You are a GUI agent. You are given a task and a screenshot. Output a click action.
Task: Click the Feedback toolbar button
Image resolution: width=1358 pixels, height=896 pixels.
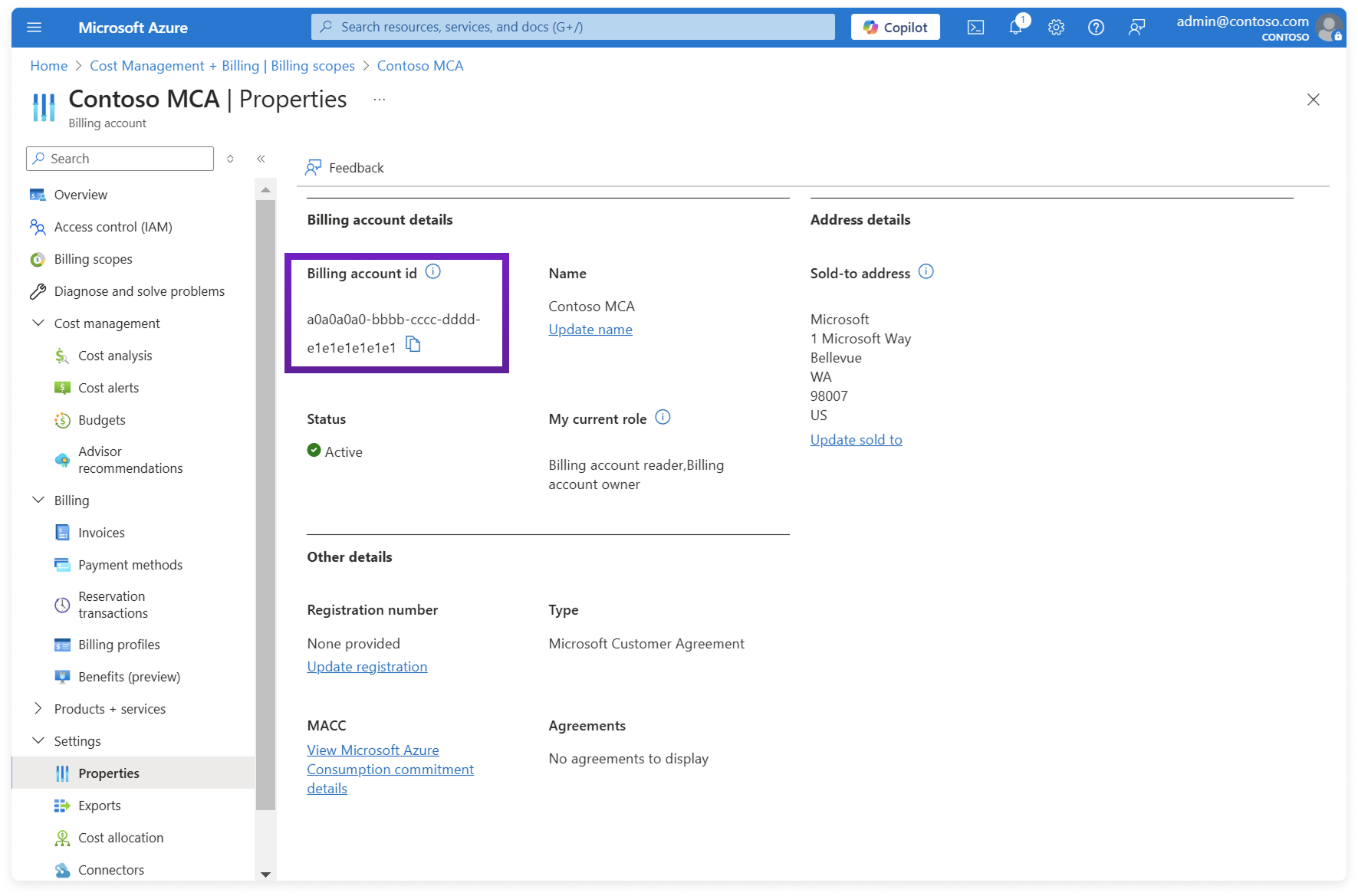point(344,168)
